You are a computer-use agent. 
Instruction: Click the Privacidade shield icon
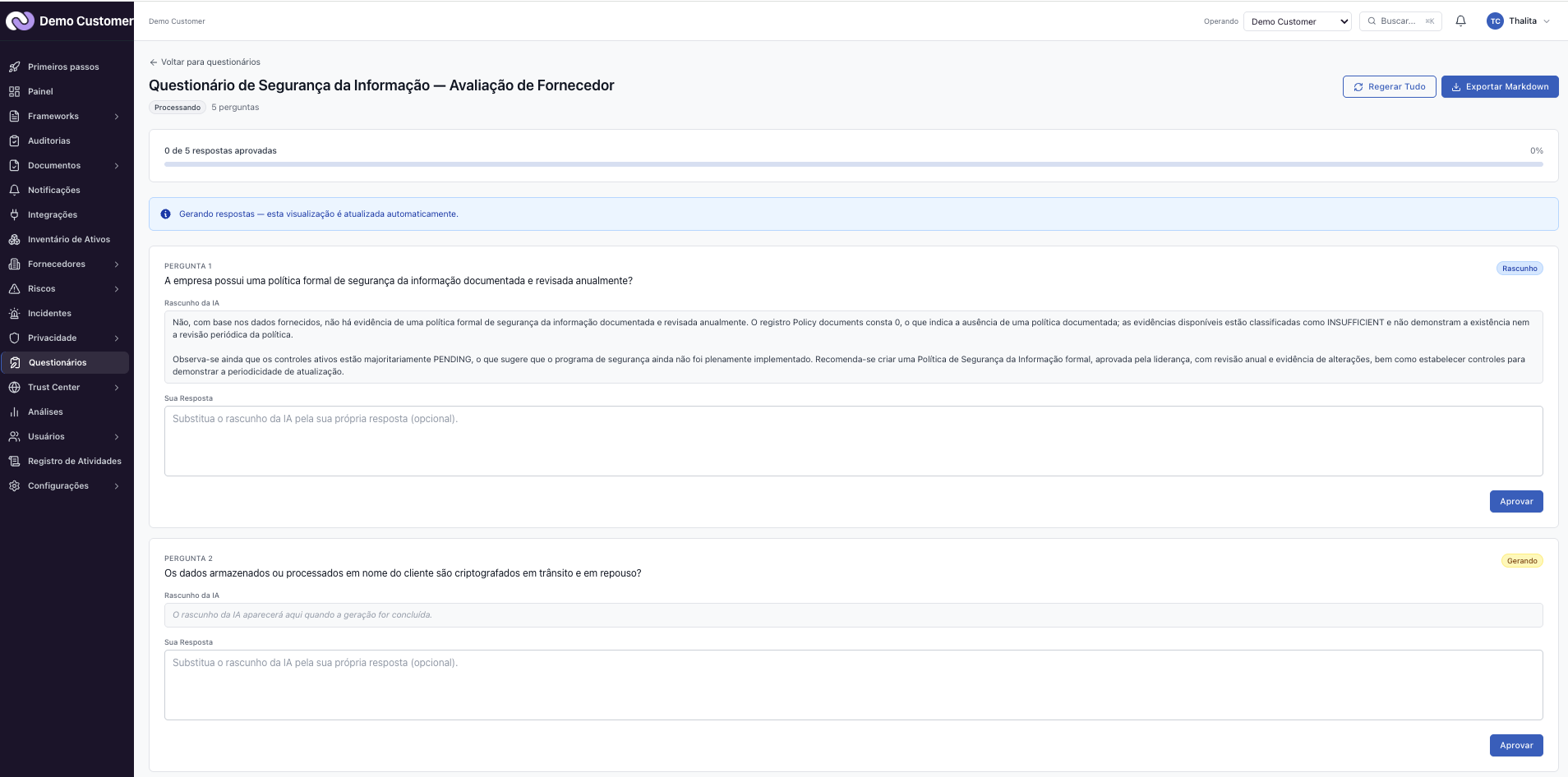14,338
